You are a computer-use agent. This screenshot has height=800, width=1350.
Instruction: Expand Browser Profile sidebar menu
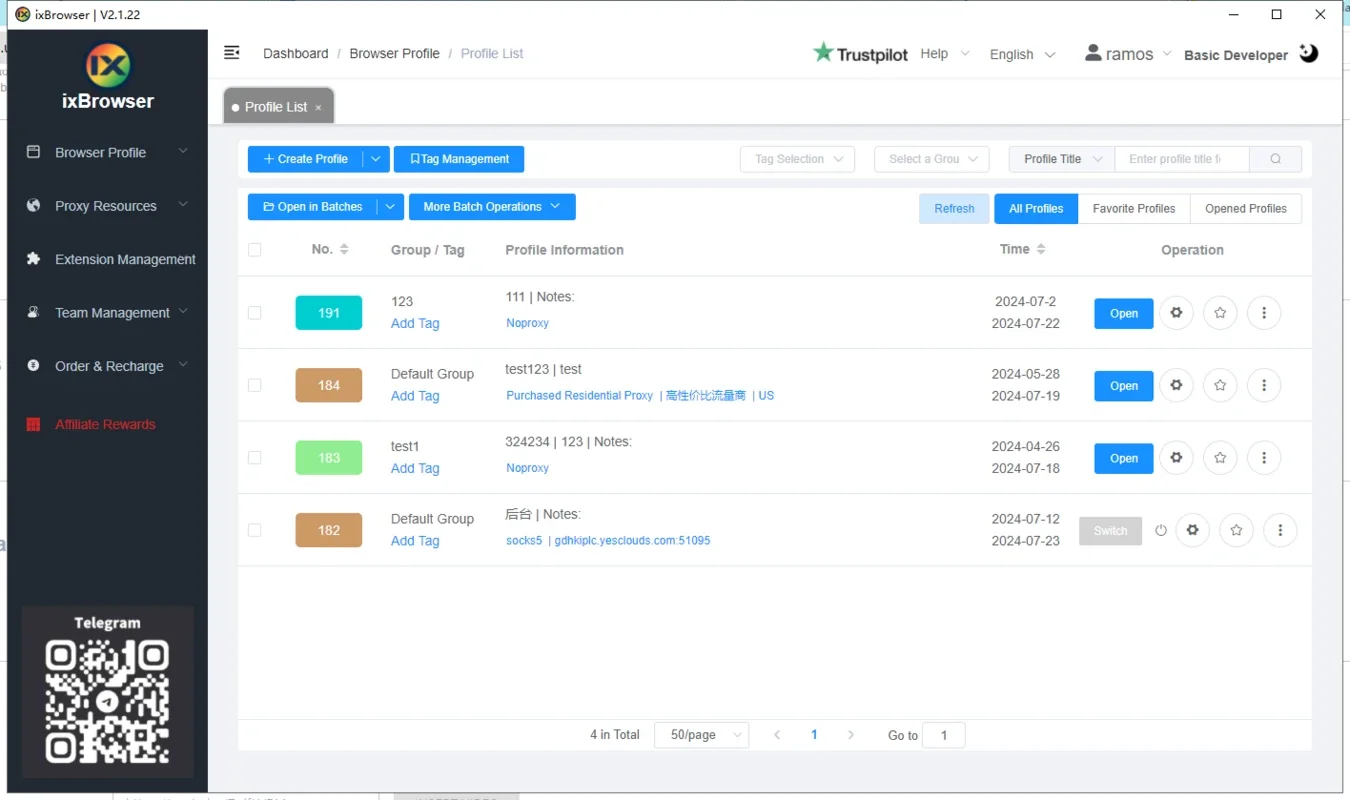pos(107,152)
